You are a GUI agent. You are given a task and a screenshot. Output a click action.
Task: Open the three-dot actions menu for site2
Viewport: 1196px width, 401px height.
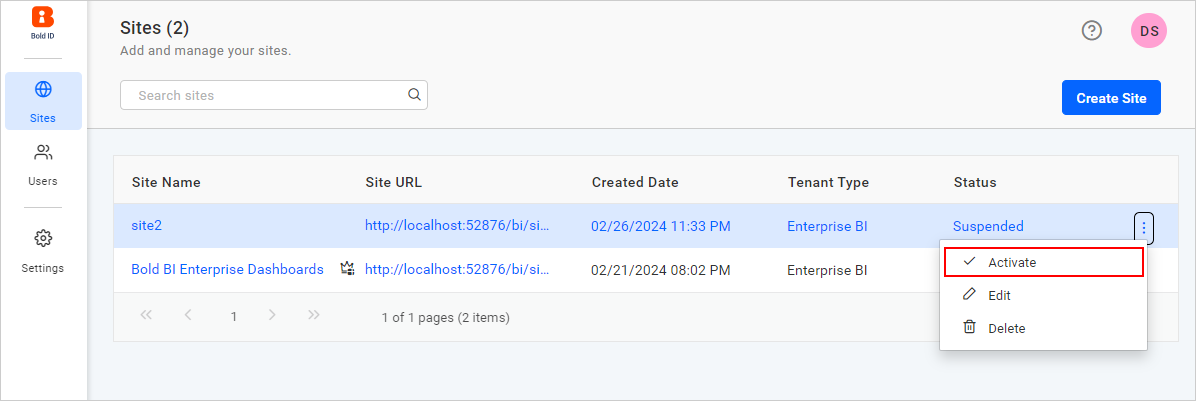click(1144, 228)
